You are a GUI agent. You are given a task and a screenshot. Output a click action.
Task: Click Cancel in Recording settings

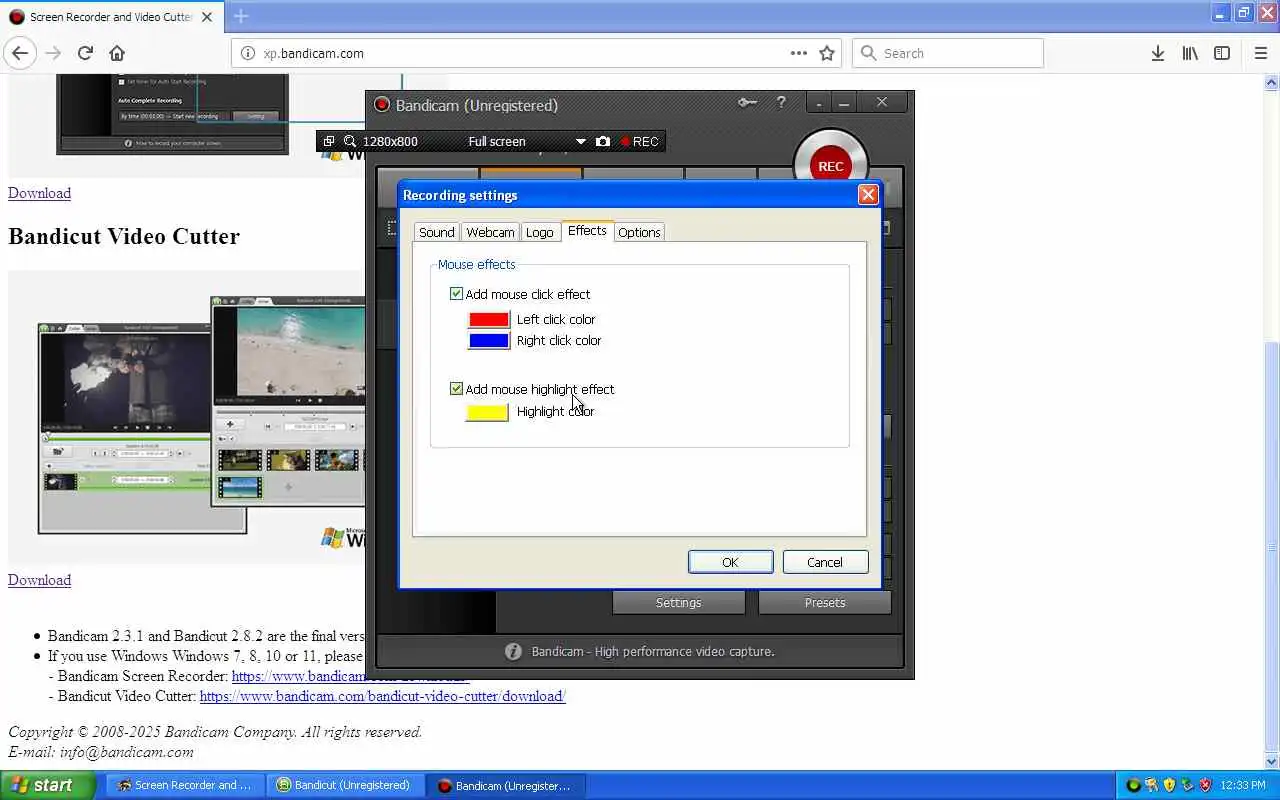point(825,562)
